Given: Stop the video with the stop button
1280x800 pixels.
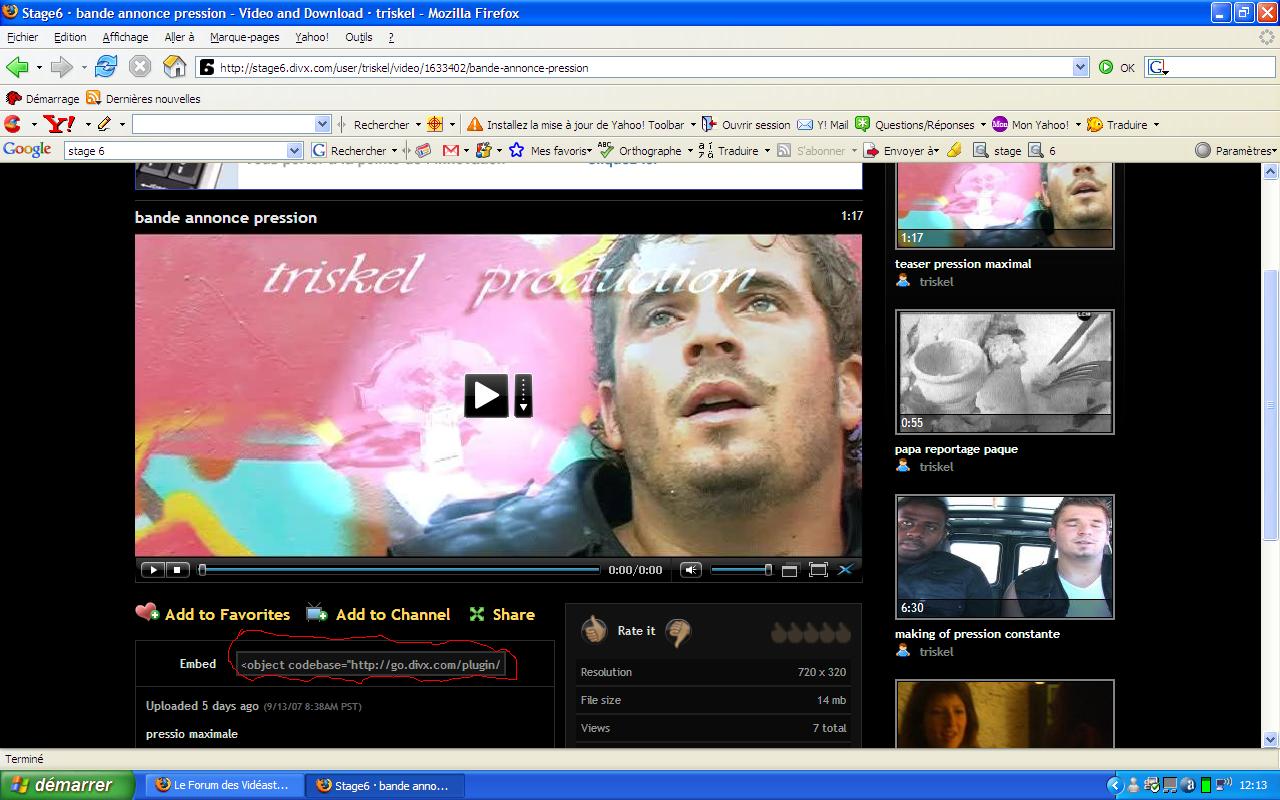Looking at the screenshot, I should pyautogui.click(x=177, y=570).
